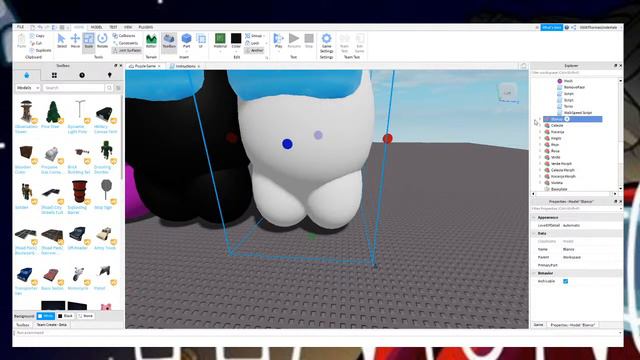Click Duplicate in Clipboard group
Viewport: 640px width, 360px height.
tap(40, 50)
